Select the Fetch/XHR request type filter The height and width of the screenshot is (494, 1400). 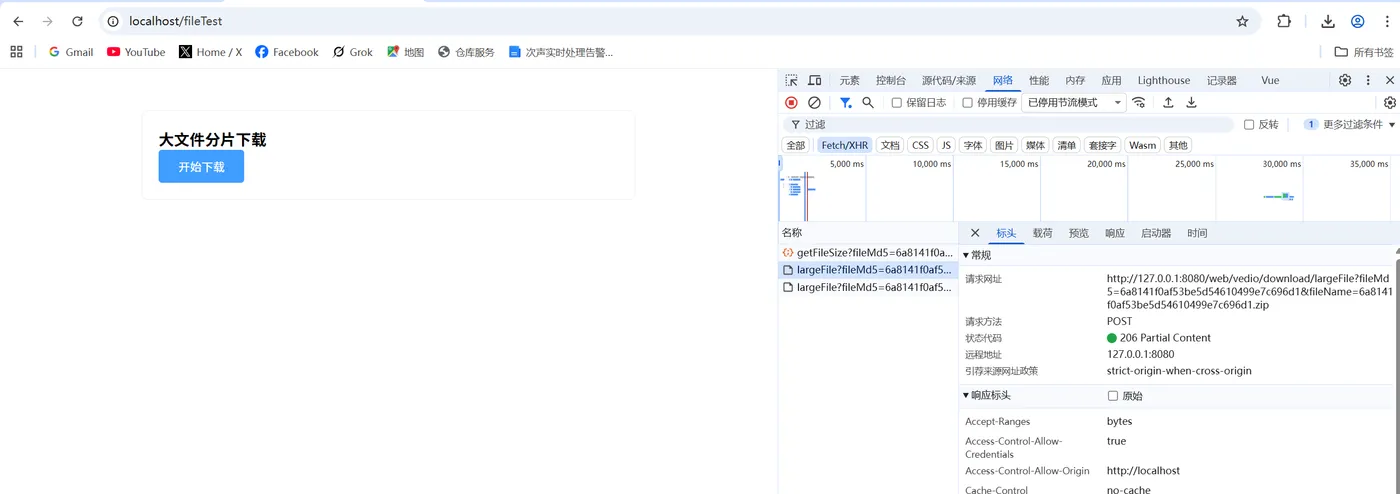click(845, 145)
